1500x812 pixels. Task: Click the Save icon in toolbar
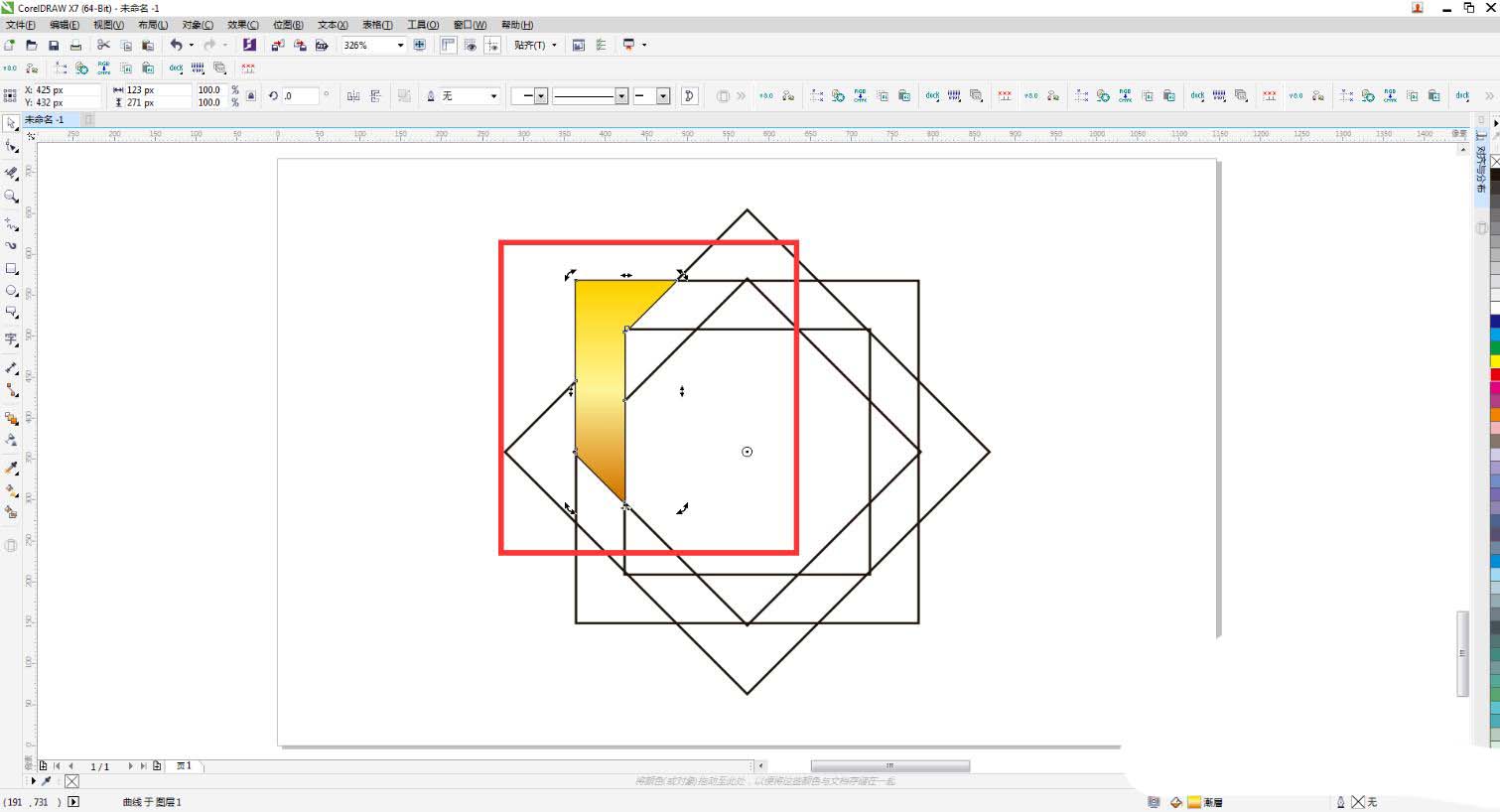point(54,46)
